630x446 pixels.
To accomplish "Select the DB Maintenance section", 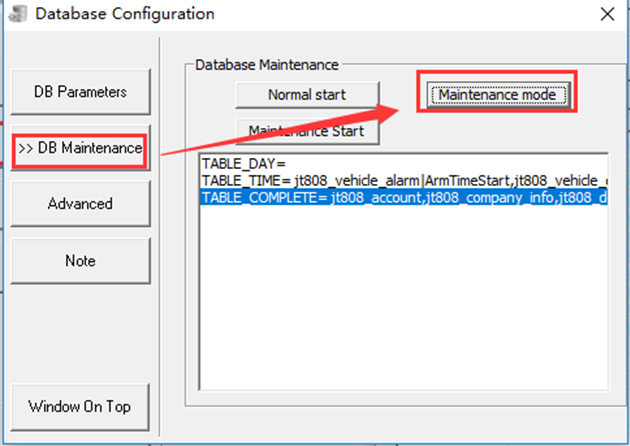I will coord(80,148).
